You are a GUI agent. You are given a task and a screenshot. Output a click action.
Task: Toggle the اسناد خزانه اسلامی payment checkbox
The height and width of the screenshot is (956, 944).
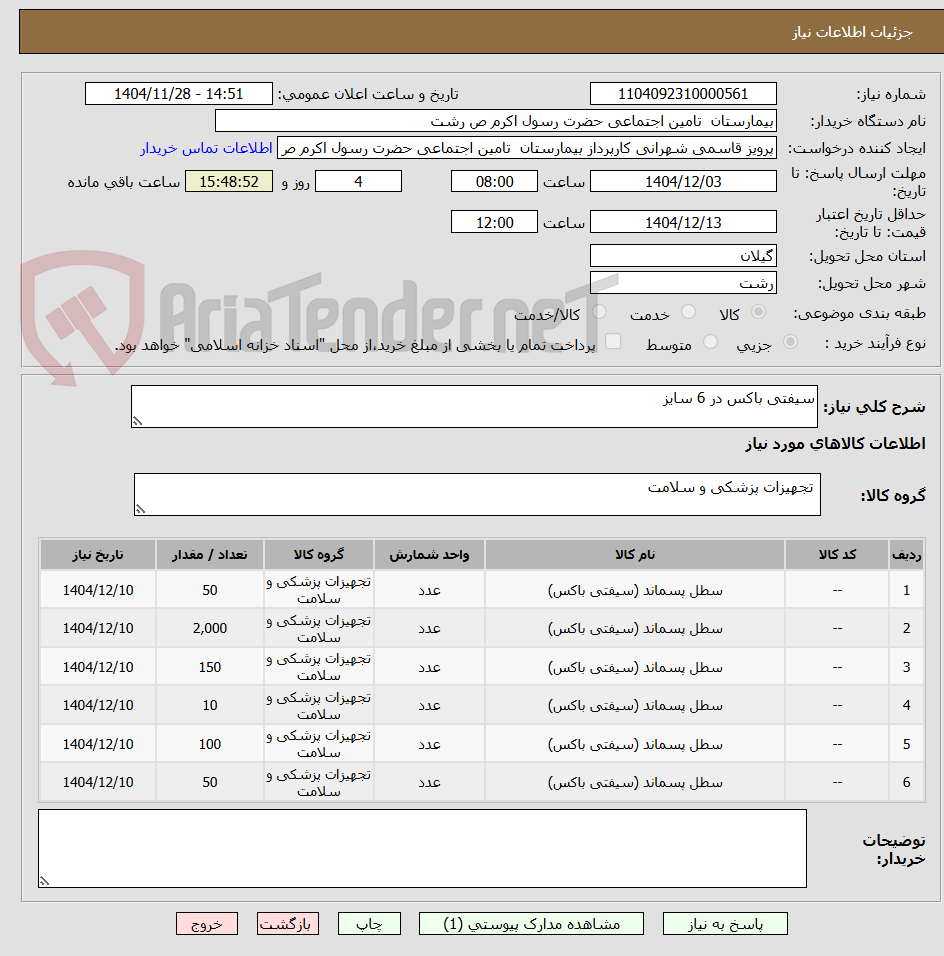click(x=613, y=341)
